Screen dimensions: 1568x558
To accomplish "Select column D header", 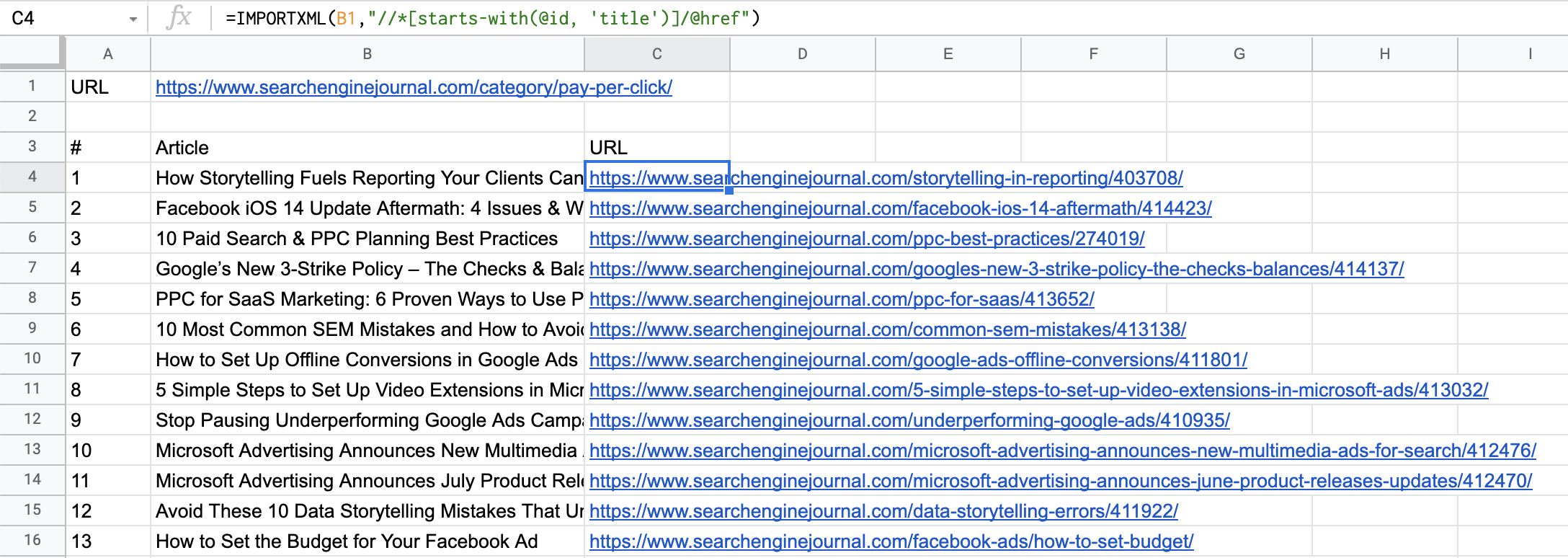I will click(x=803, y=54).
